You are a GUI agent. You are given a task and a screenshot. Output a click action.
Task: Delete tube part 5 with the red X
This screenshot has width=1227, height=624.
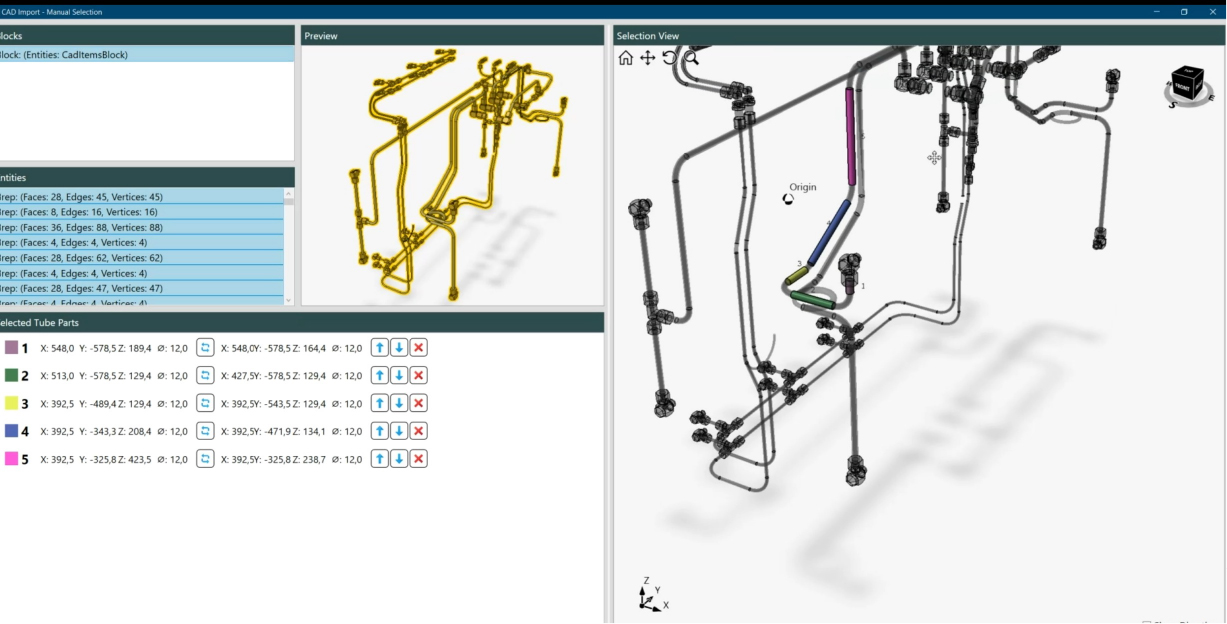(x=419, y=459)
